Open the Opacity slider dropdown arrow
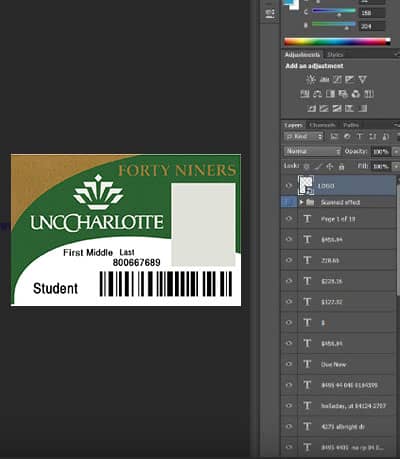400x459 pixels. 396,152
